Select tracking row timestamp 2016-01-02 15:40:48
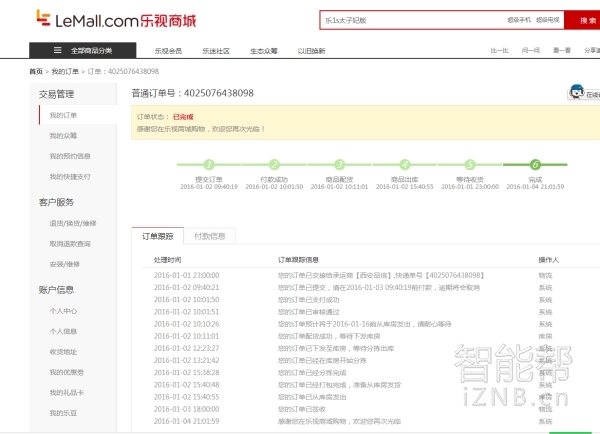This screenshot has height=434, width=600. (187, 385)
